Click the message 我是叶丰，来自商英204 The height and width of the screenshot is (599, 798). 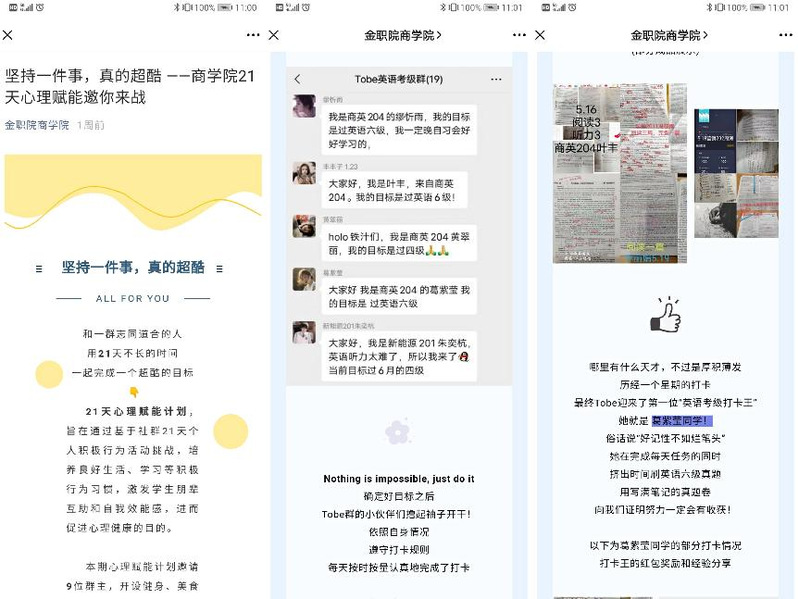[394, 190]
